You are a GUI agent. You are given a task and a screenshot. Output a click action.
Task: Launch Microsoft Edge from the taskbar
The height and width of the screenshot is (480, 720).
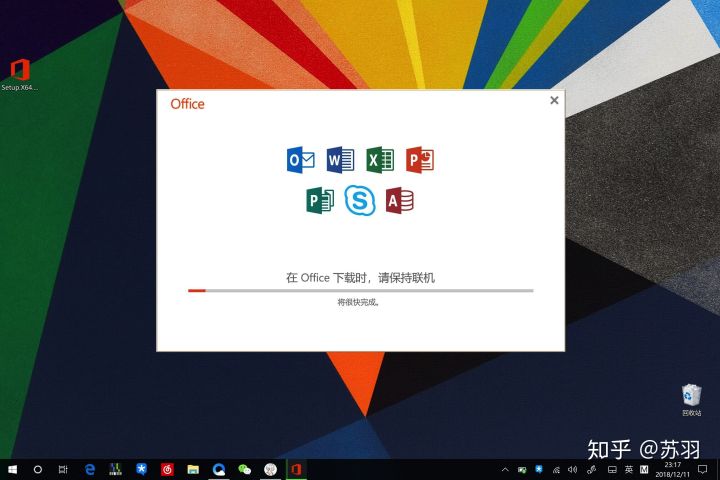pos(90,469)
